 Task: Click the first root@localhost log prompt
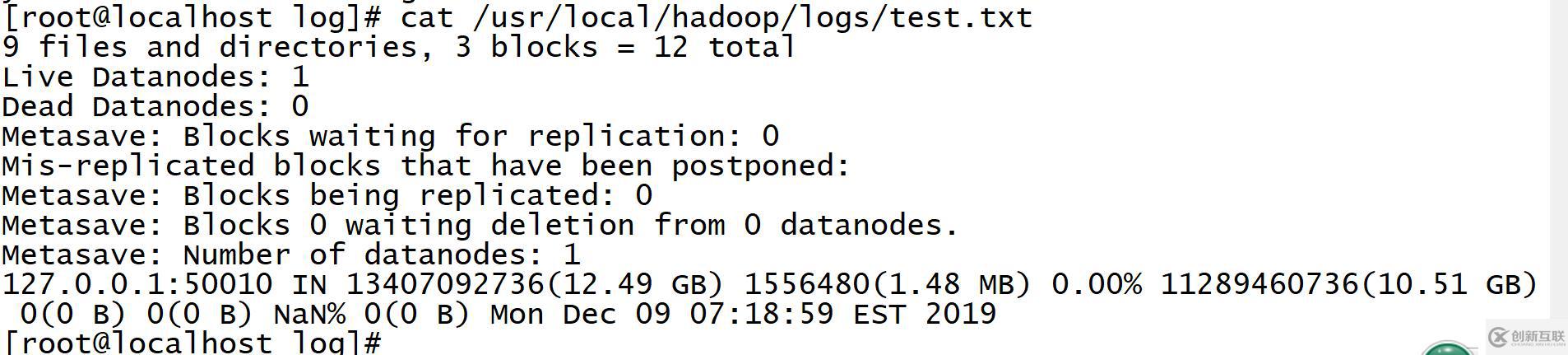(193, 16)
